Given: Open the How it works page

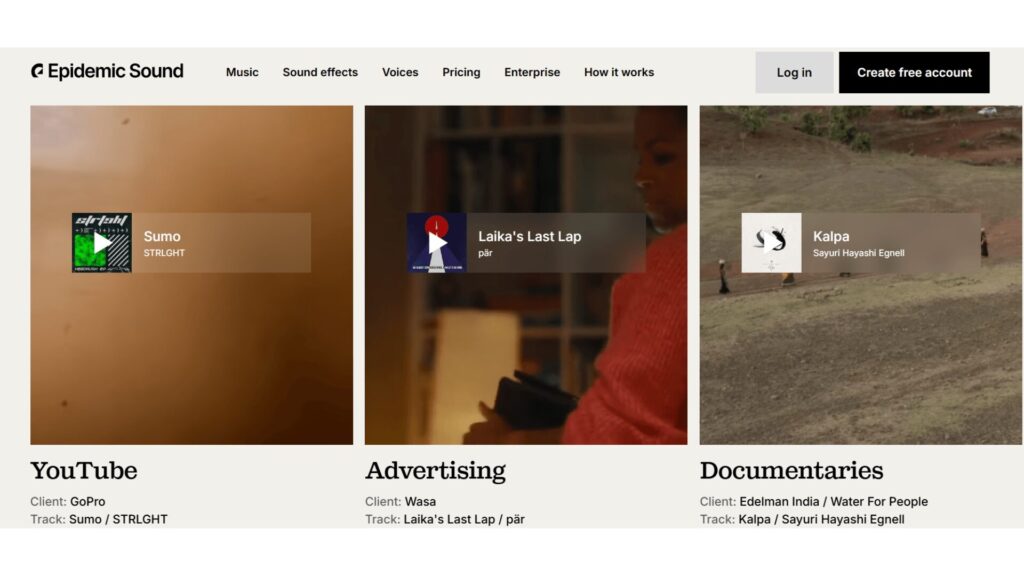Looking at the screenshot, I should (618, 72).
